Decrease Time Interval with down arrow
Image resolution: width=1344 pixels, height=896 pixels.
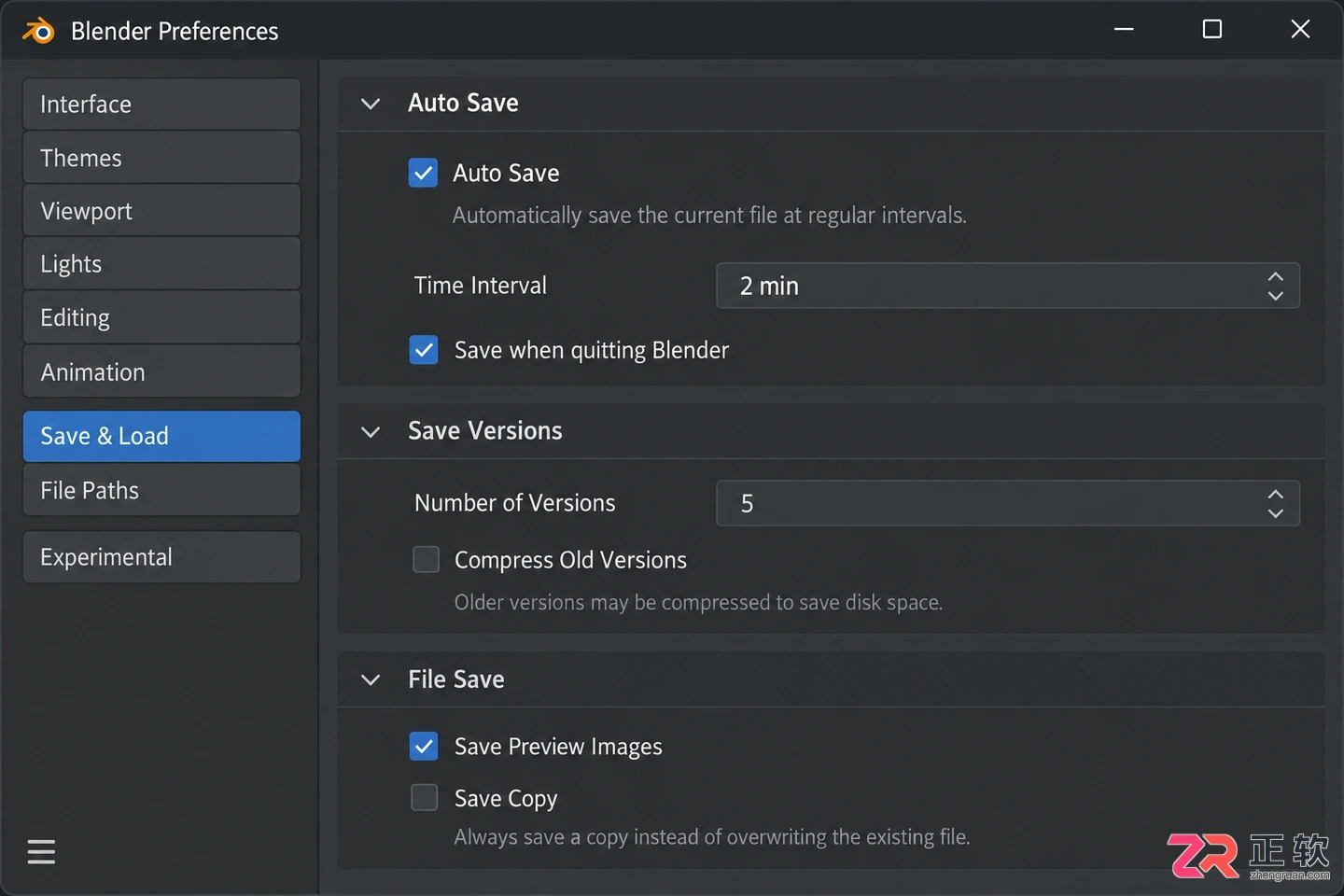(1275, 295)
